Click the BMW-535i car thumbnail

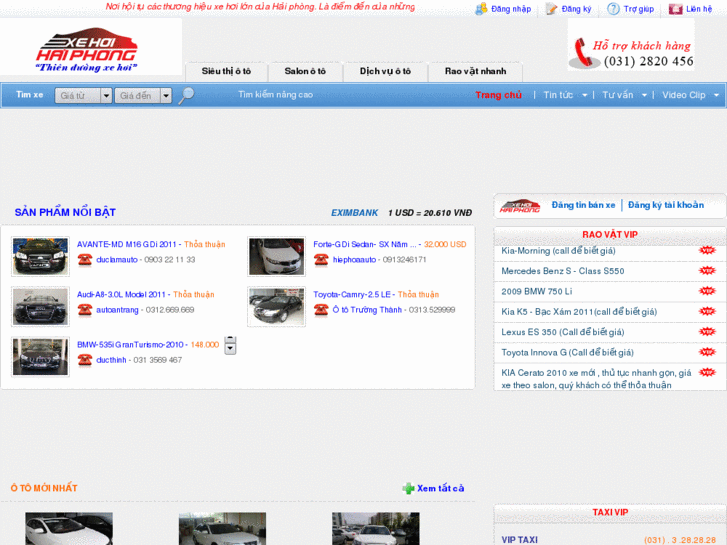[40, 357]
